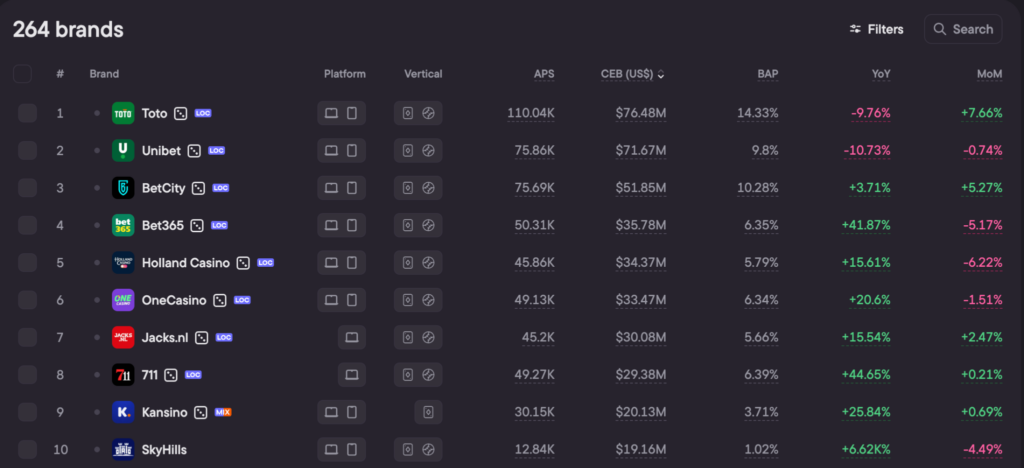This screenshot has height=468, width=1024.
Task: Click the LOC badge next to OneCasino
Action: (243, 300)
